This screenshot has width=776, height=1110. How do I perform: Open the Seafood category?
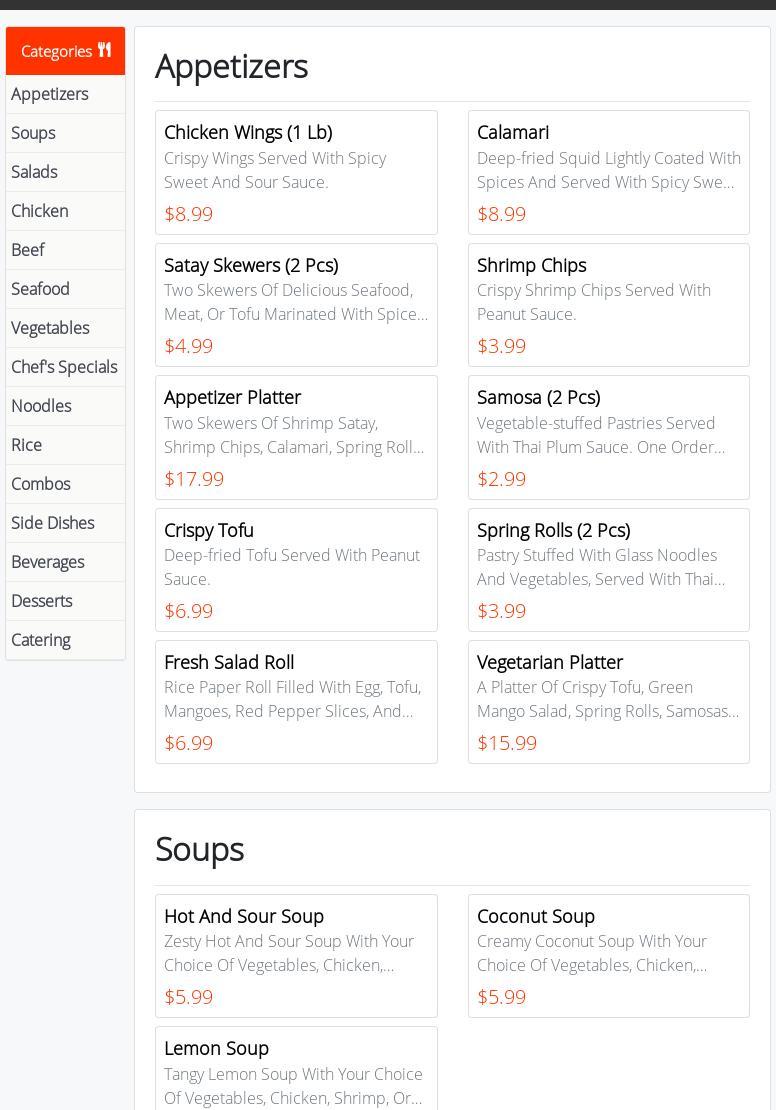pyautogui.click(x=40, y=289)
